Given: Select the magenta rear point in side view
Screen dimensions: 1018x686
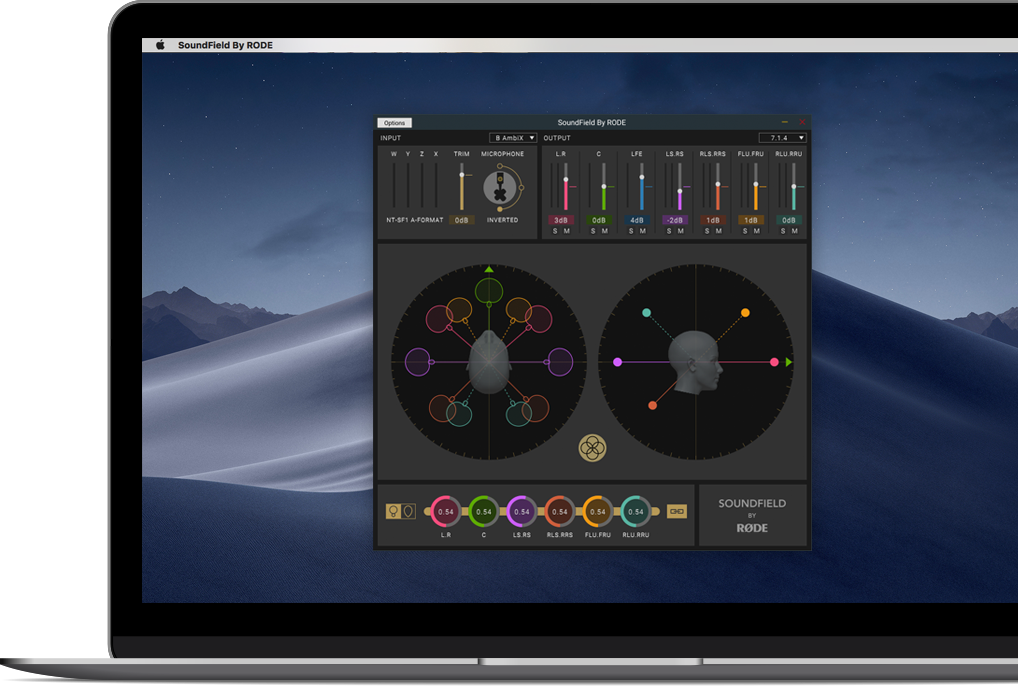Looking at the screenshot, I should pyautogui.click(x=617, y=362).
